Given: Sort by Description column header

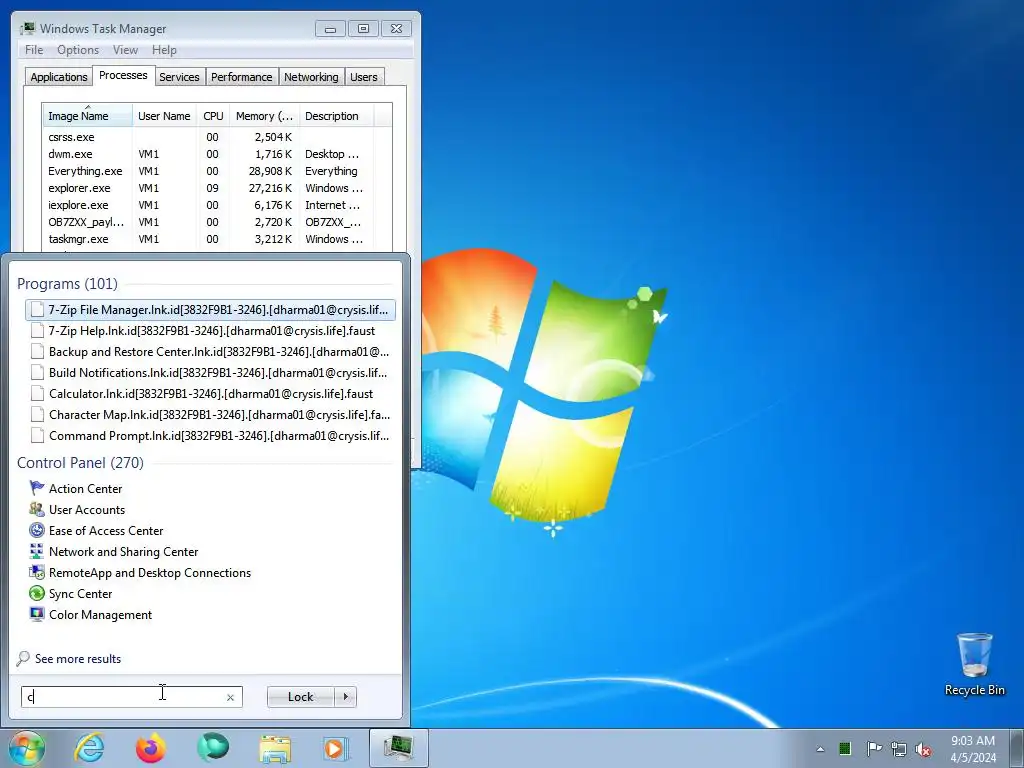Looking at the screenshot, I should [336, 116].
